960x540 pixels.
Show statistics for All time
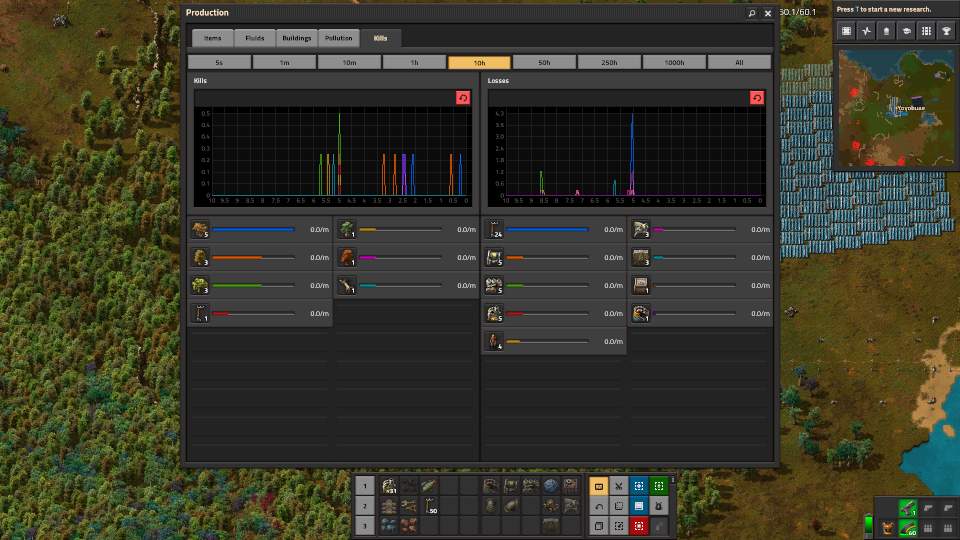click(739, 62)
